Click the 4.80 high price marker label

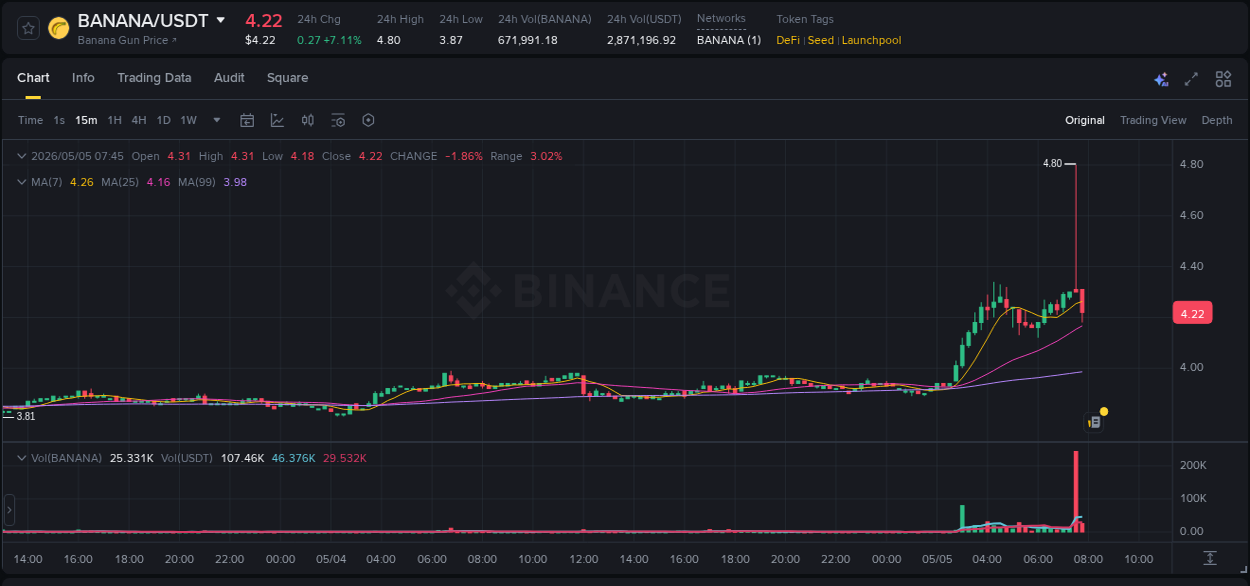[1052, 163]
